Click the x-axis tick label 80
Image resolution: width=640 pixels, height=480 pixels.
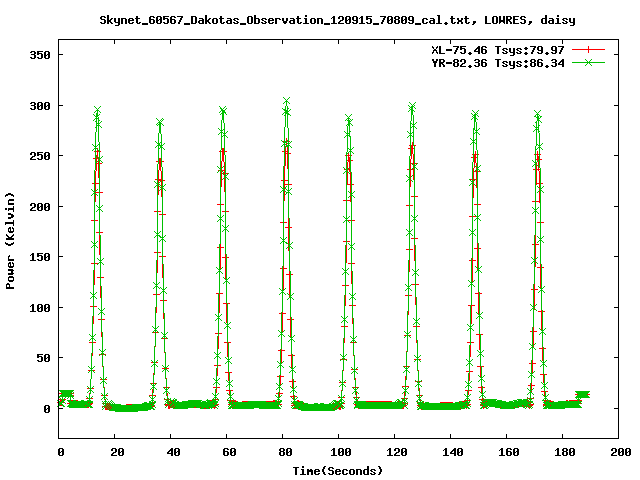pyautogui.click(x=285, y=452)
